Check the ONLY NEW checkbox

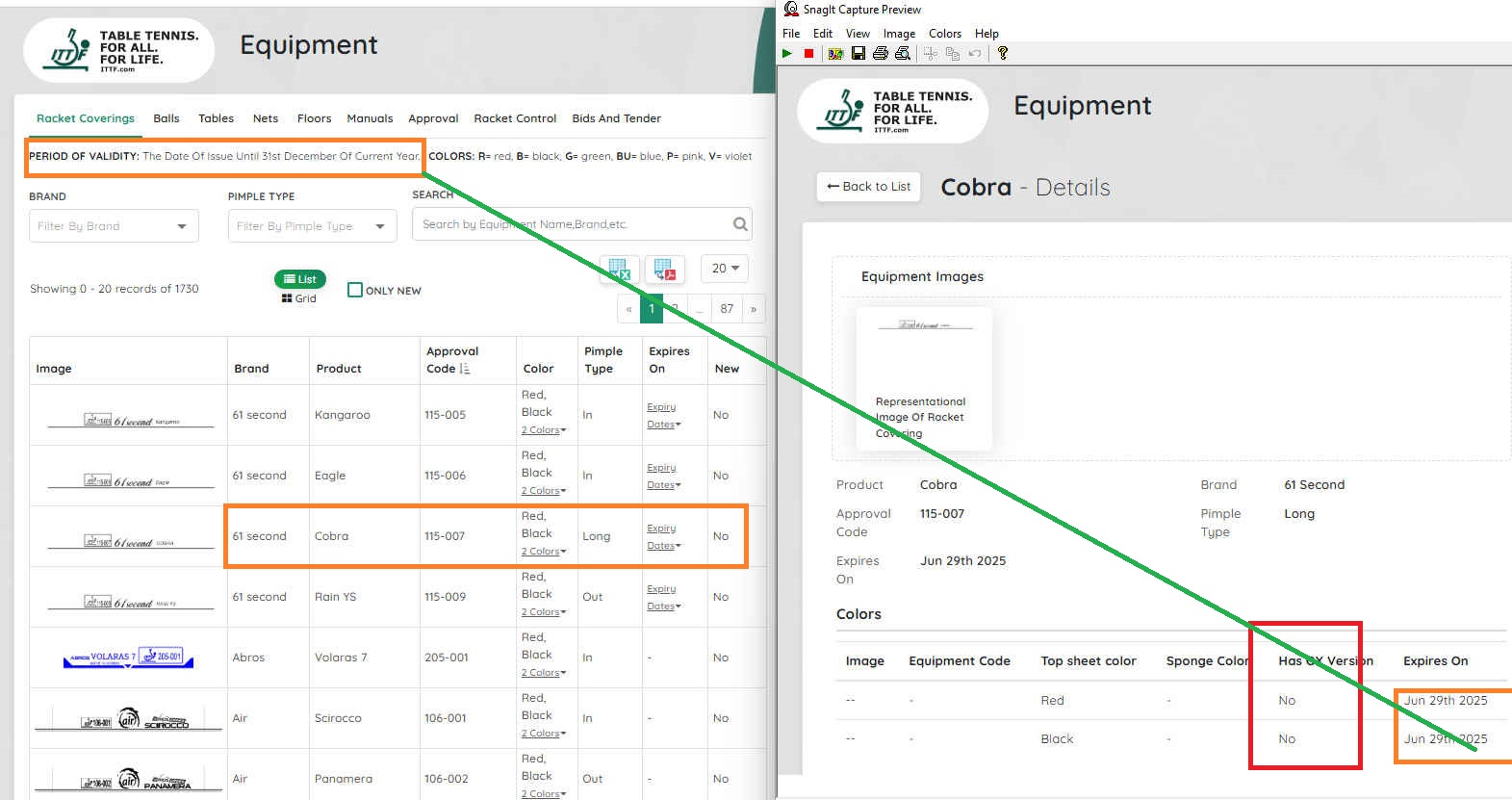click(x=355, y=290)
